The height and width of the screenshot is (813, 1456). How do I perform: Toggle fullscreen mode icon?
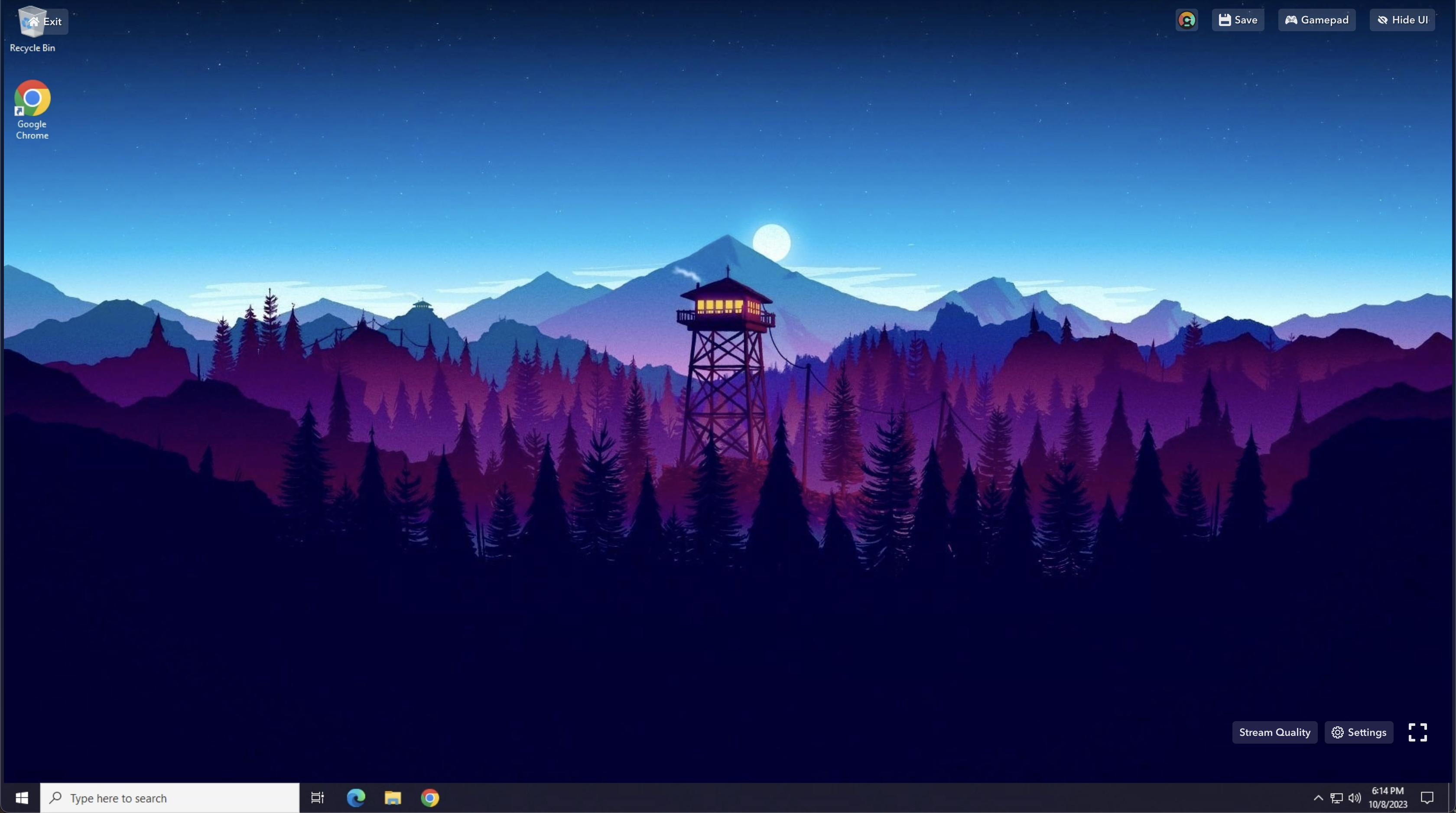click(x=1417, y=732)
